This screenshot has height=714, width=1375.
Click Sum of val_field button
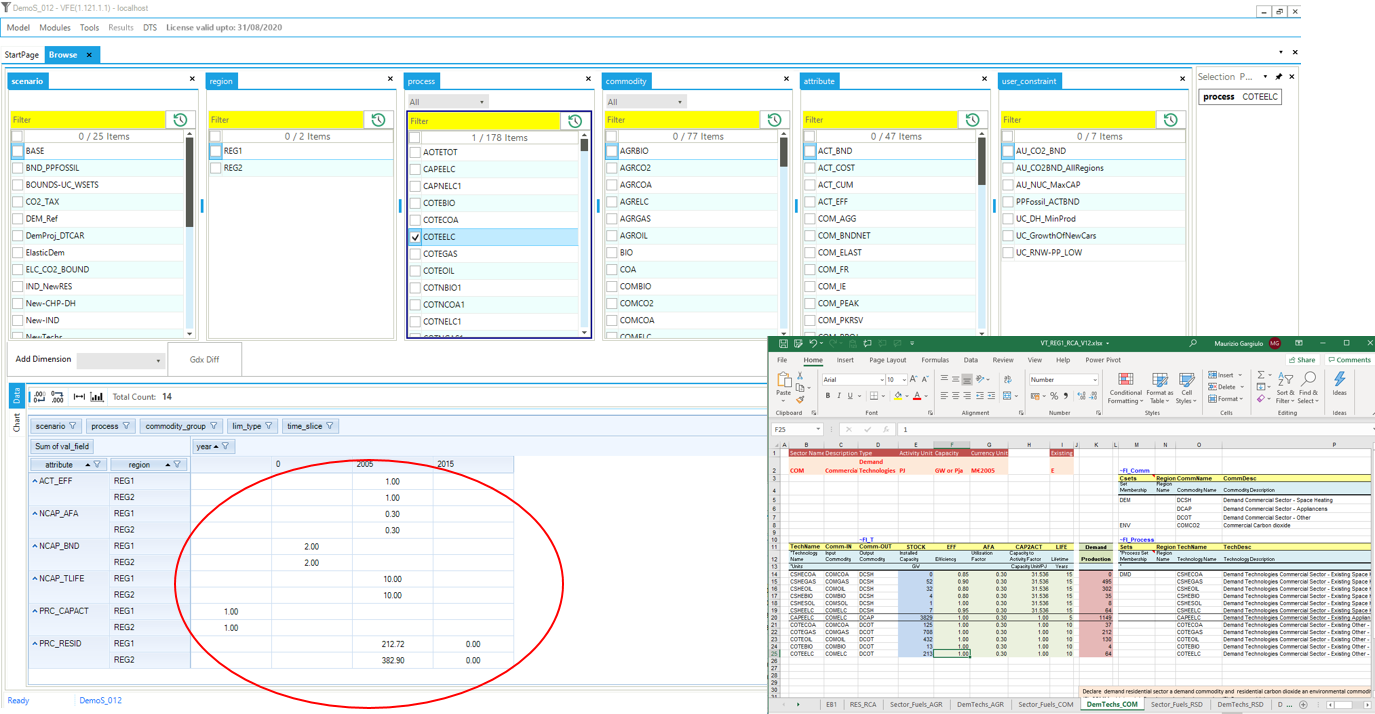(x=62, y=447)
